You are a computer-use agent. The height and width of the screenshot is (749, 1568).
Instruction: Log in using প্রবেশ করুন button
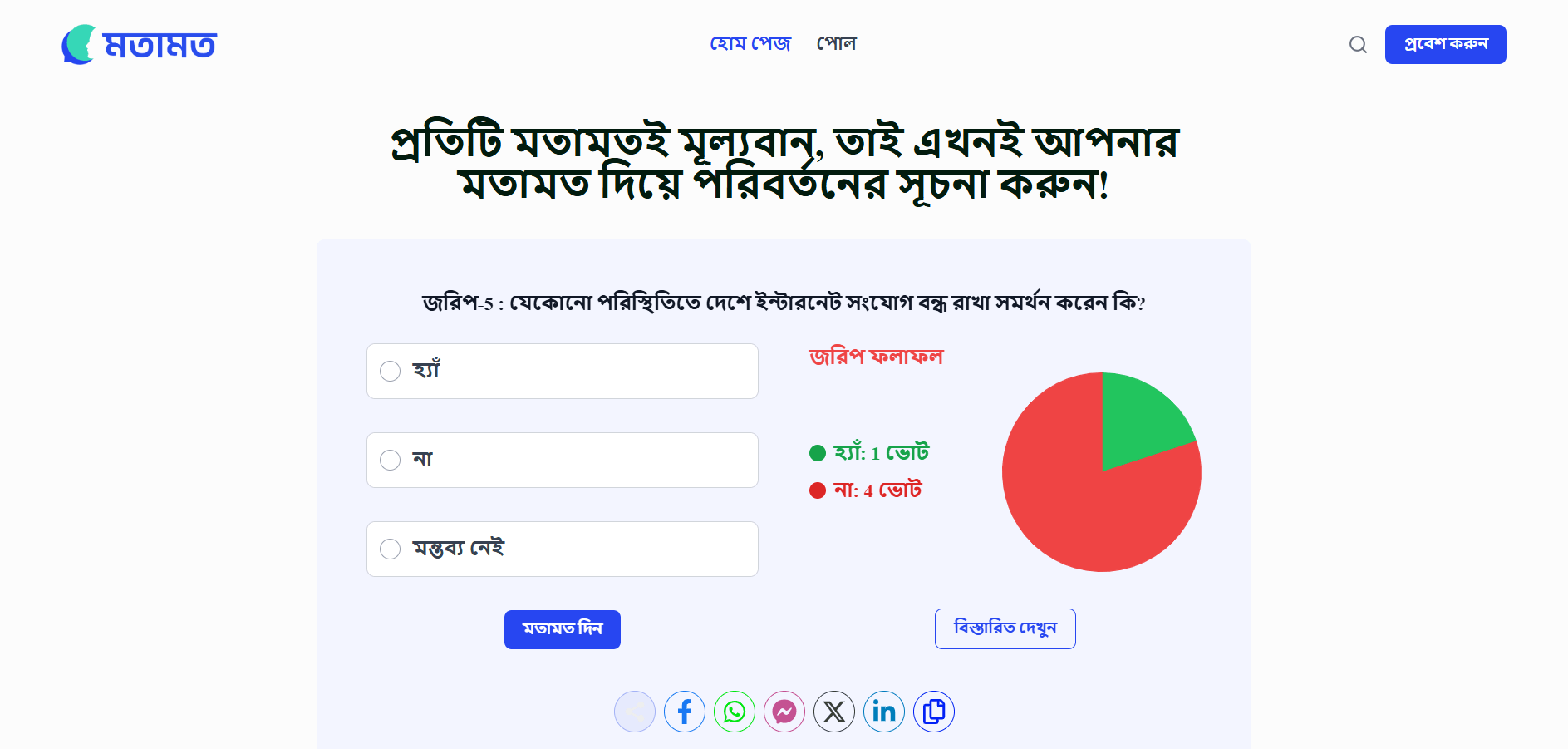1446,44
